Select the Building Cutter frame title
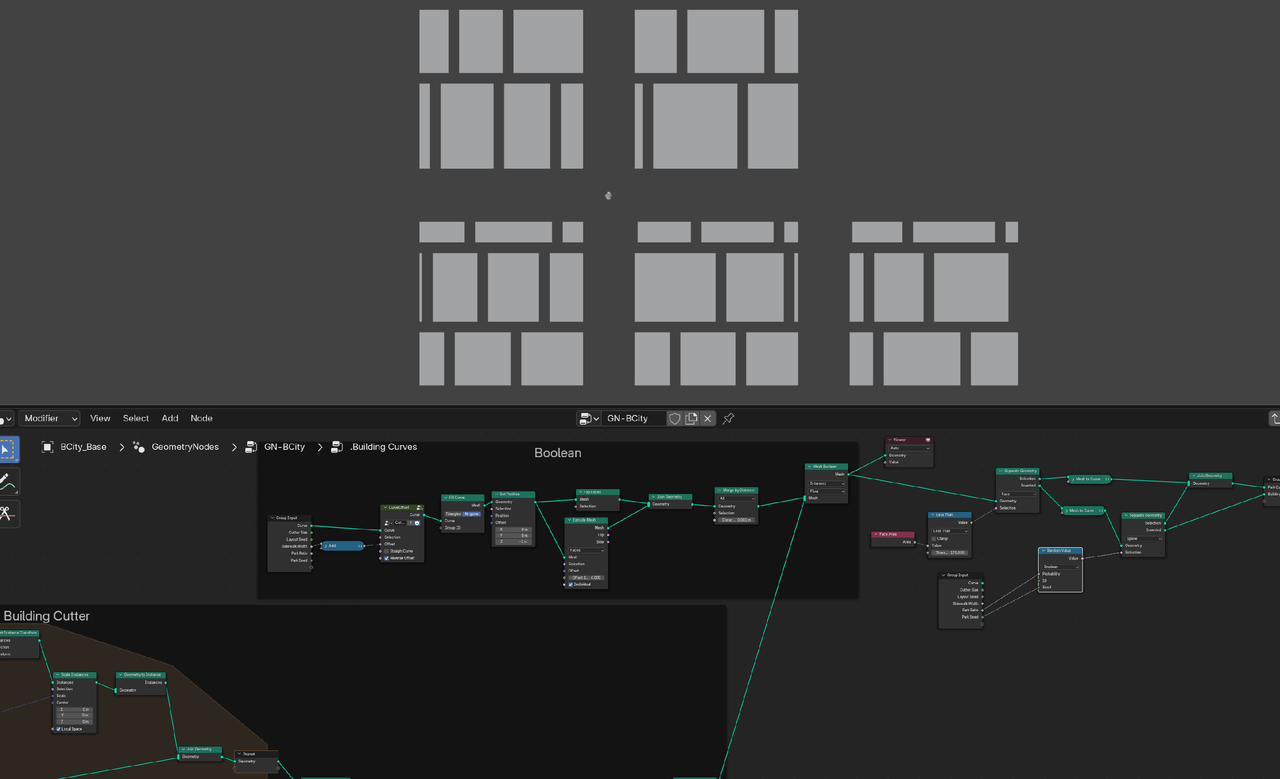The height and width of the screenshot is (779, 1280). point(47,616)
